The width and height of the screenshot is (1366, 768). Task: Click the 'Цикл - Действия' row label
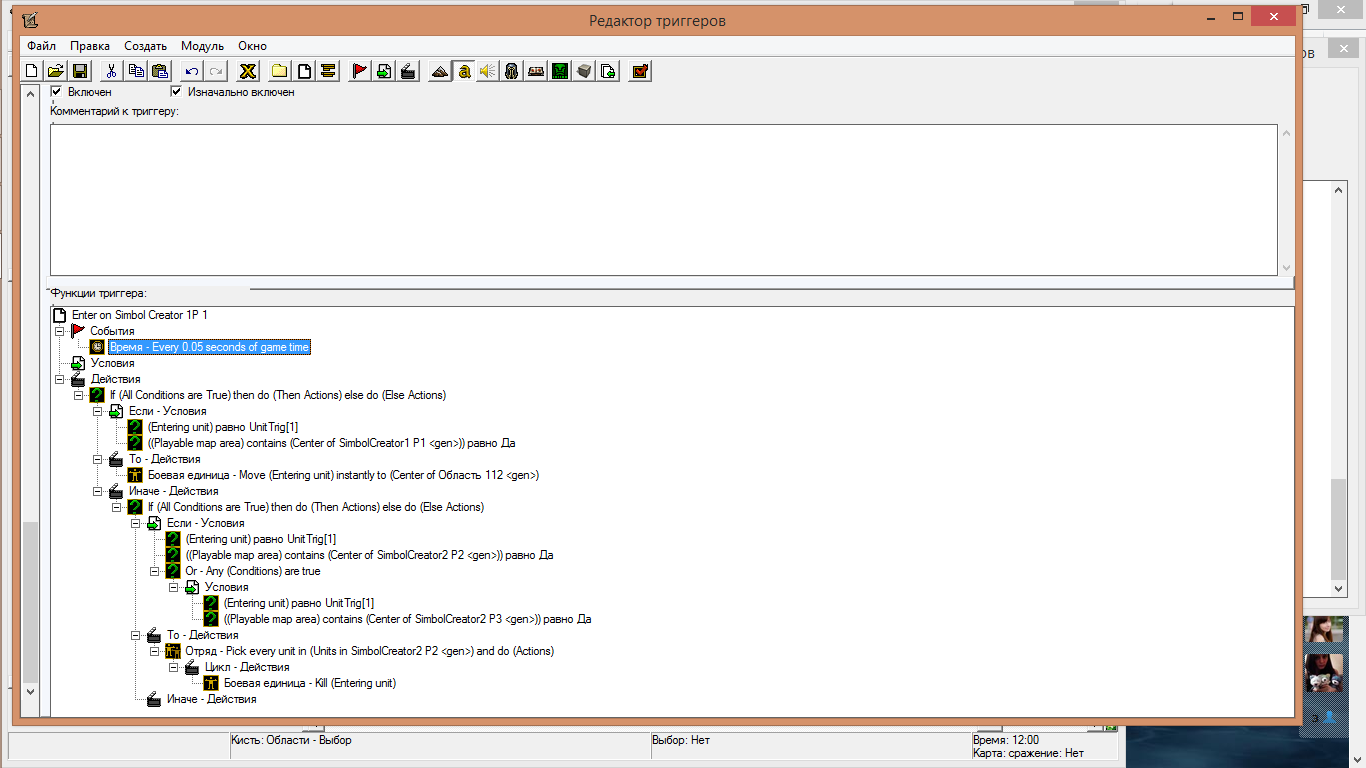[247, 667]
